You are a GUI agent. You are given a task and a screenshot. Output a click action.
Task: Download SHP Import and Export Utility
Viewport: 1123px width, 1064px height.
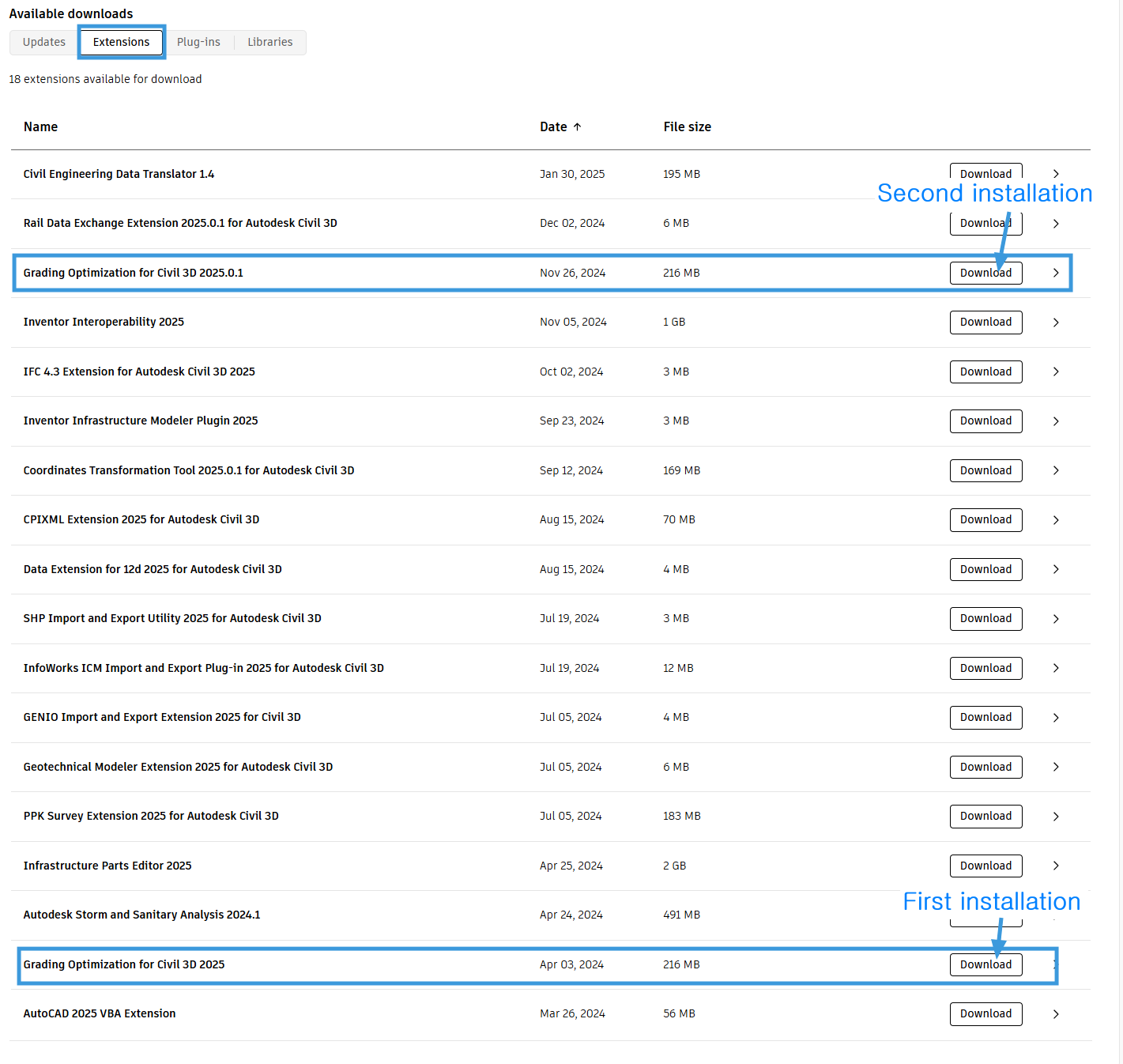click(985, 618)
